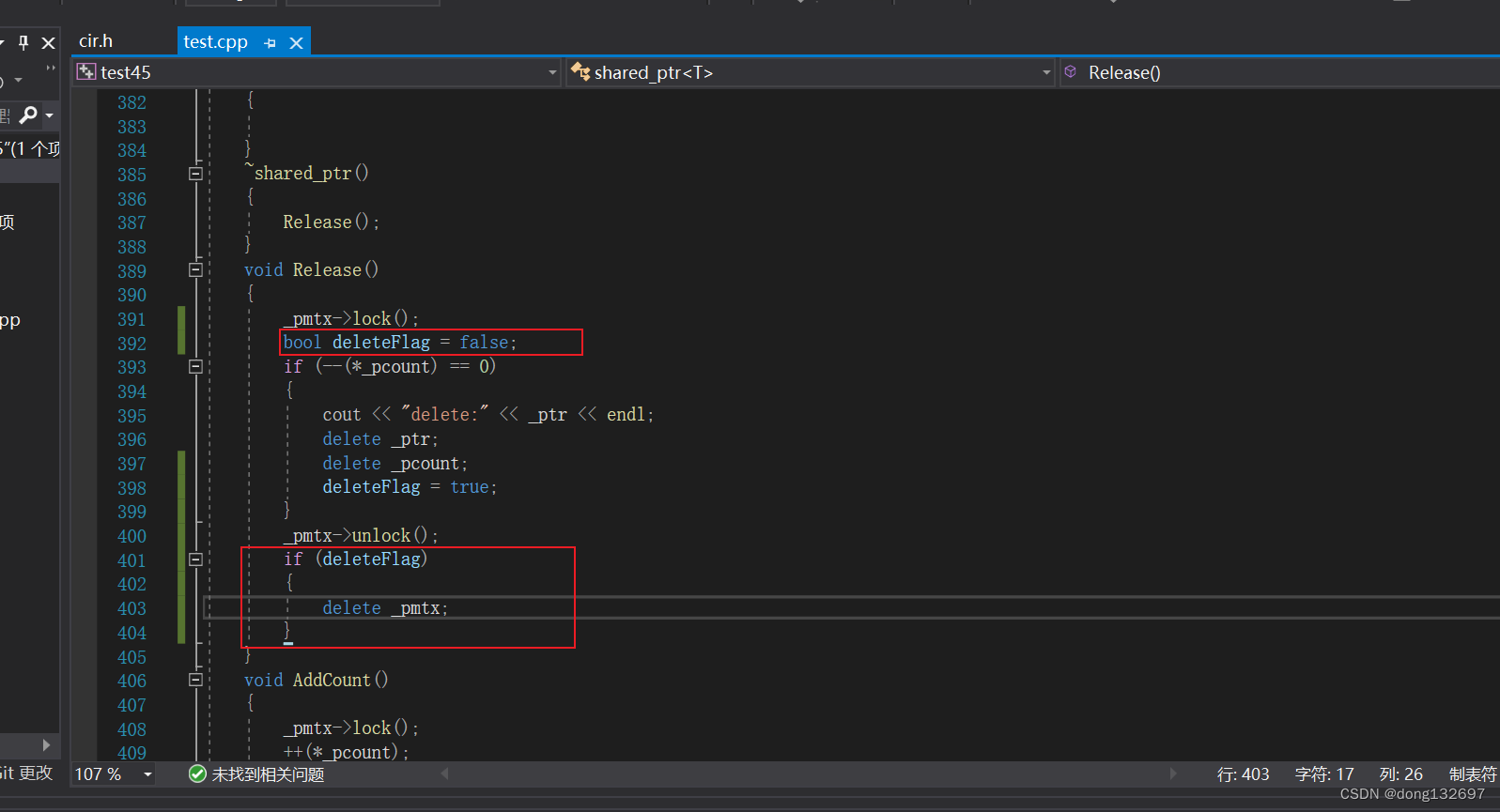Click the no issues found status icon

tap(197, 774)
